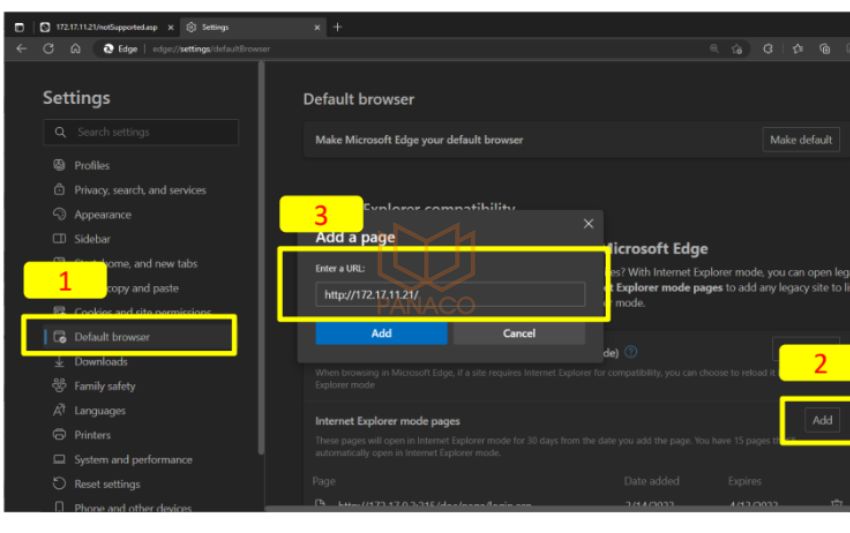Screen dimensions: 850x533
Task: Click the zoom magnifier icon in address bar
Action: pos(714,49)
